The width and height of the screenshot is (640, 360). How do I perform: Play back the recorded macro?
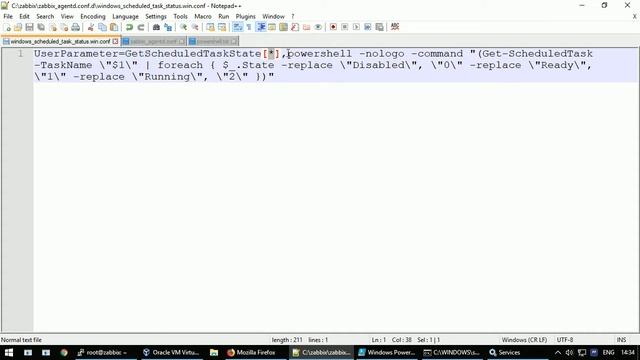(x=356, y=27)
